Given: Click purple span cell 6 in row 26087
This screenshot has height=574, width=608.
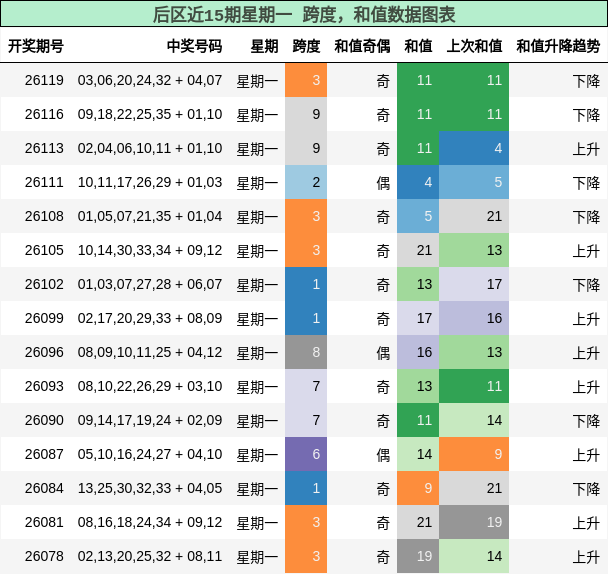Looking at the screenshot, I should click(x=306, y=454).
